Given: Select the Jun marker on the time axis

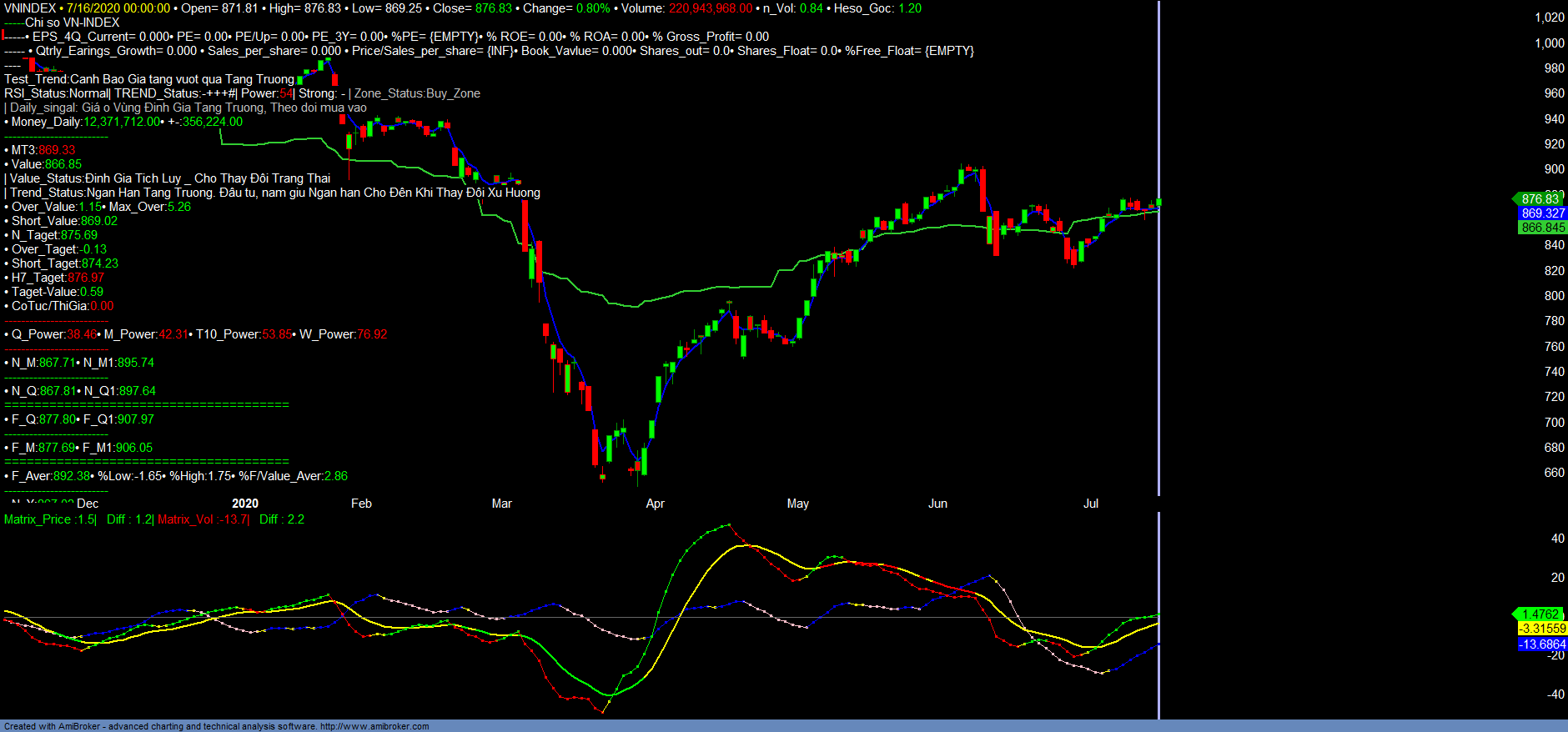Looking at the screenshot, I should coord(937,504).
